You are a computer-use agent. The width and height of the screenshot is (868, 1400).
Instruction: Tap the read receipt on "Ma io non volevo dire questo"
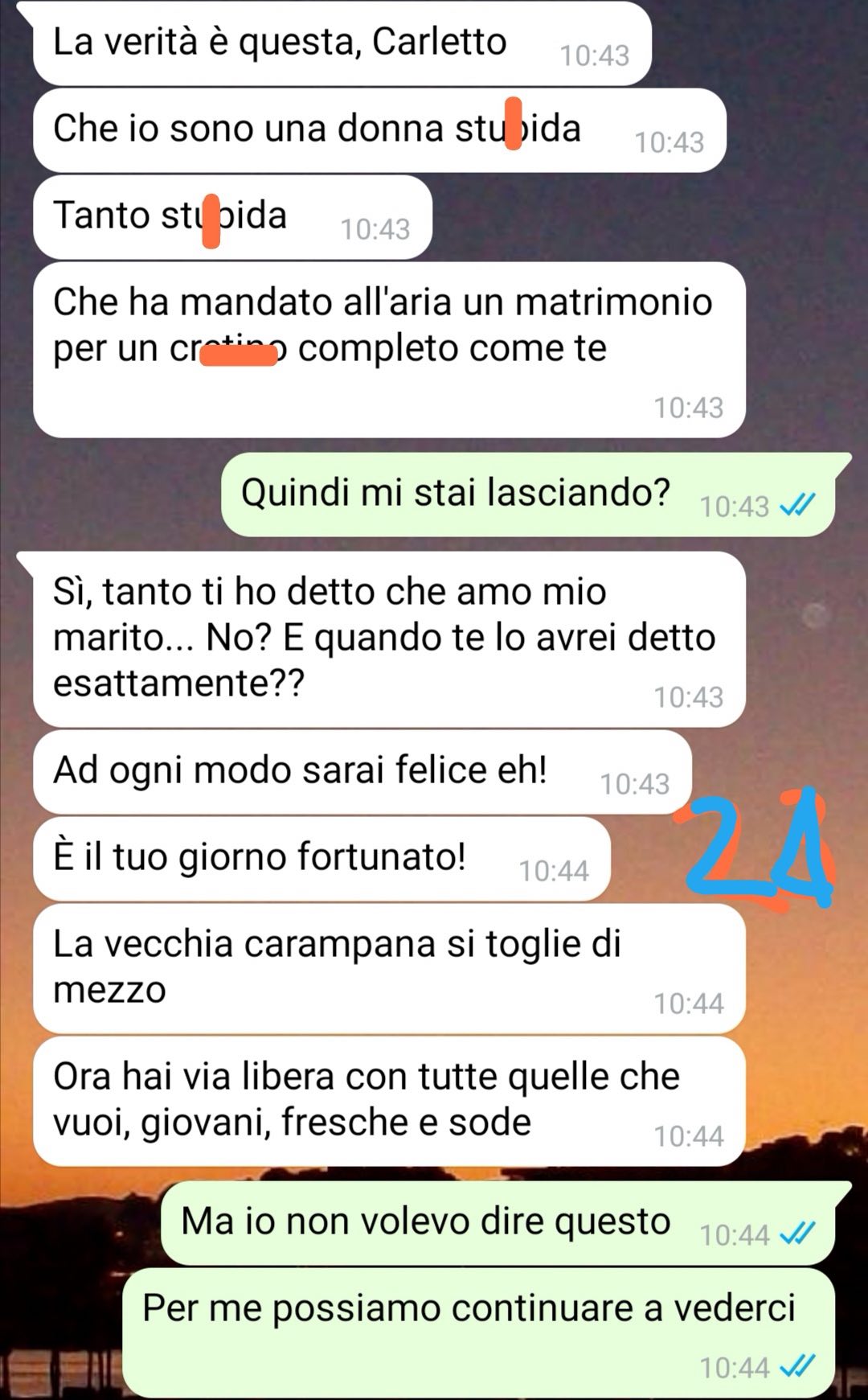point(798,1233)
